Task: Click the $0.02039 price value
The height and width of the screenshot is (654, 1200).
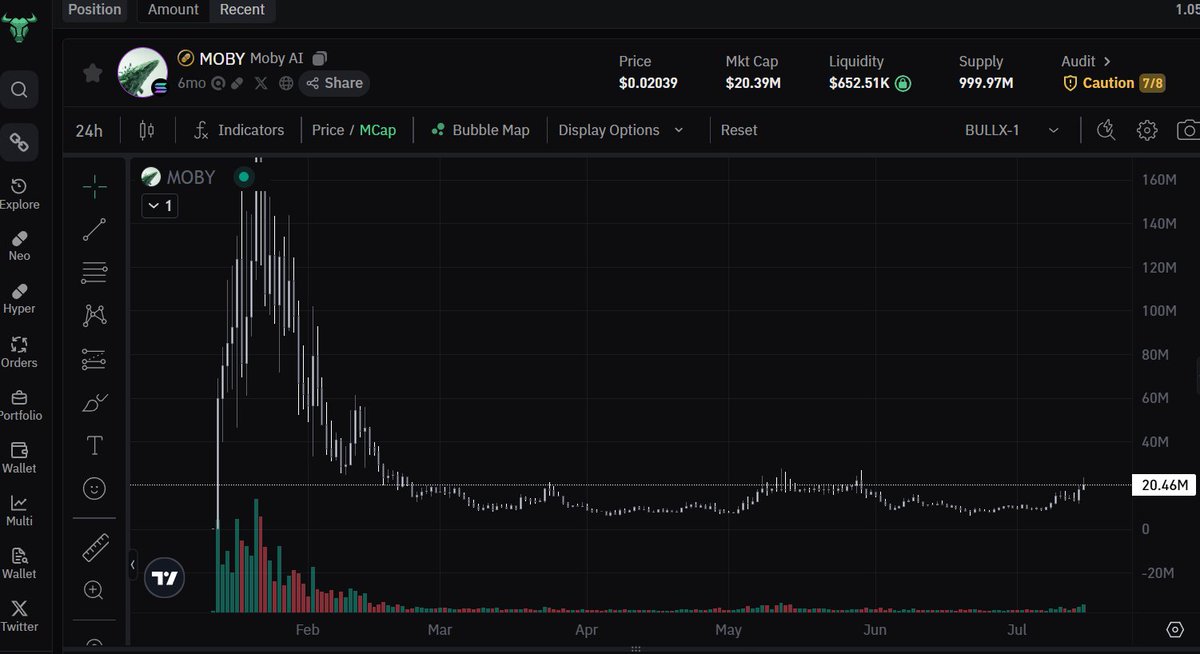Action: coord(648,83)
